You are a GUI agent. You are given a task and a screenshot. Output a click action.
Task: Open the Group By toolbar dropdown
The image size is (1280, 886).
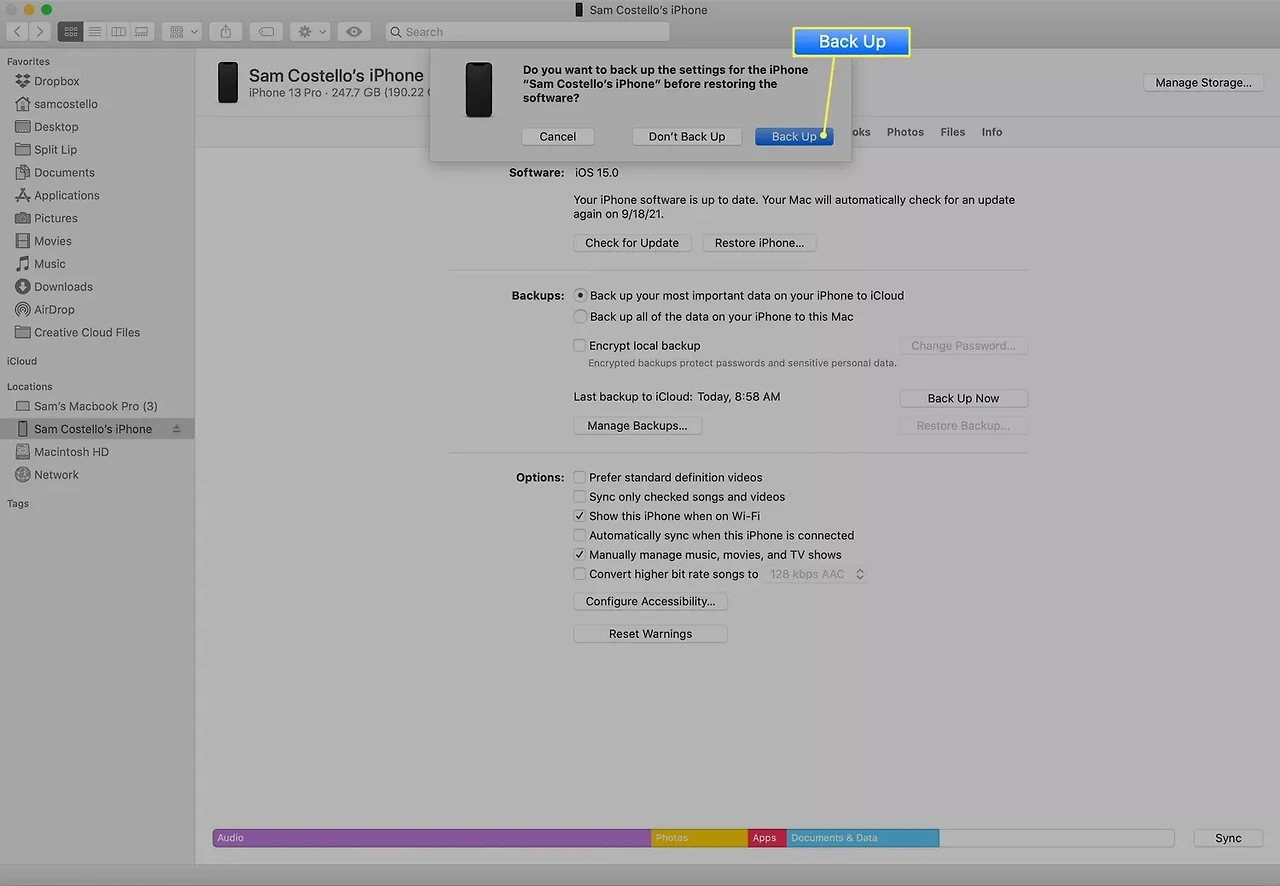182,32
